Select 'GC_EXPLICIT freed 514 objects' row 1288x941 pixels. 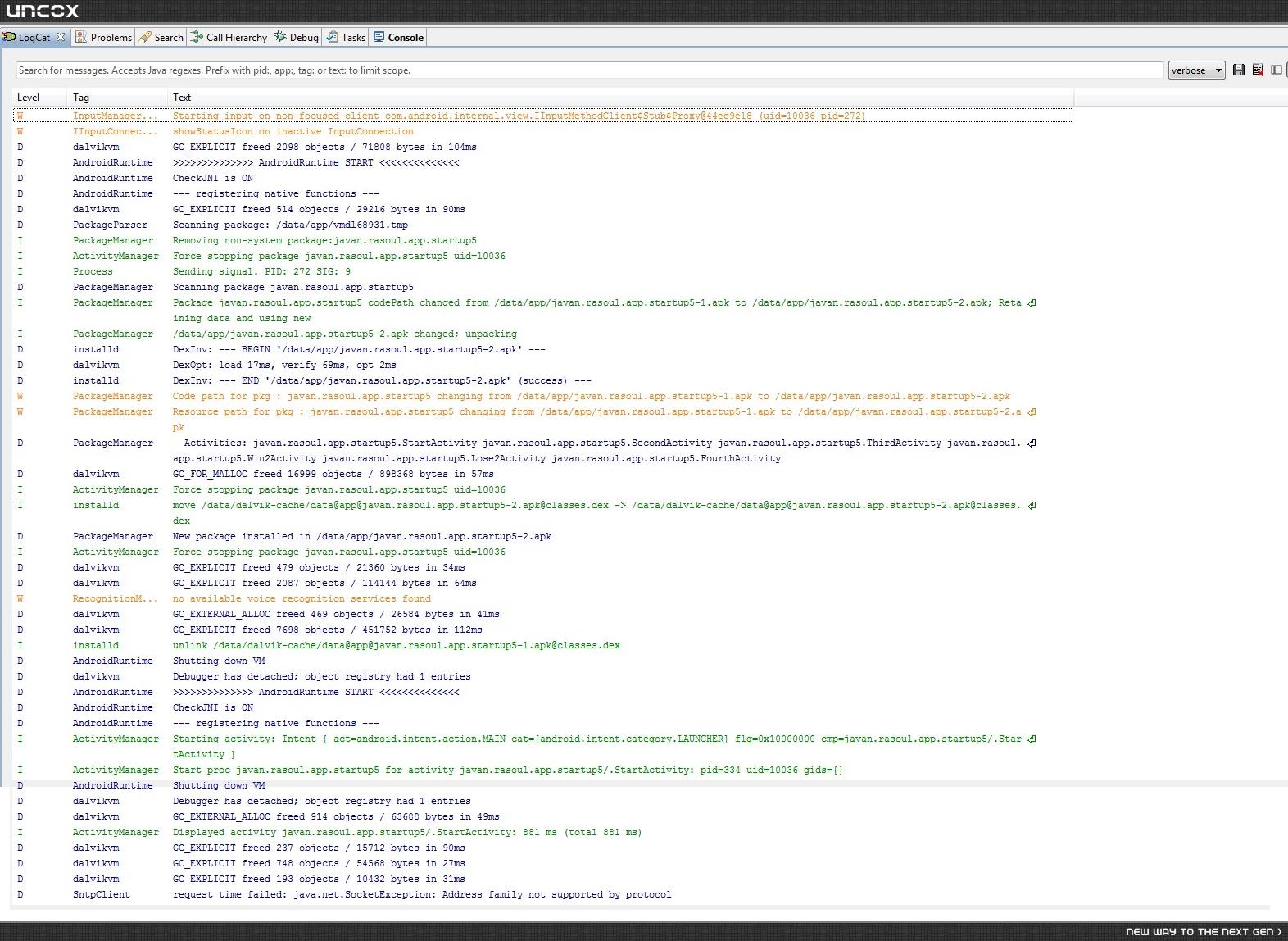click(543, 210)
